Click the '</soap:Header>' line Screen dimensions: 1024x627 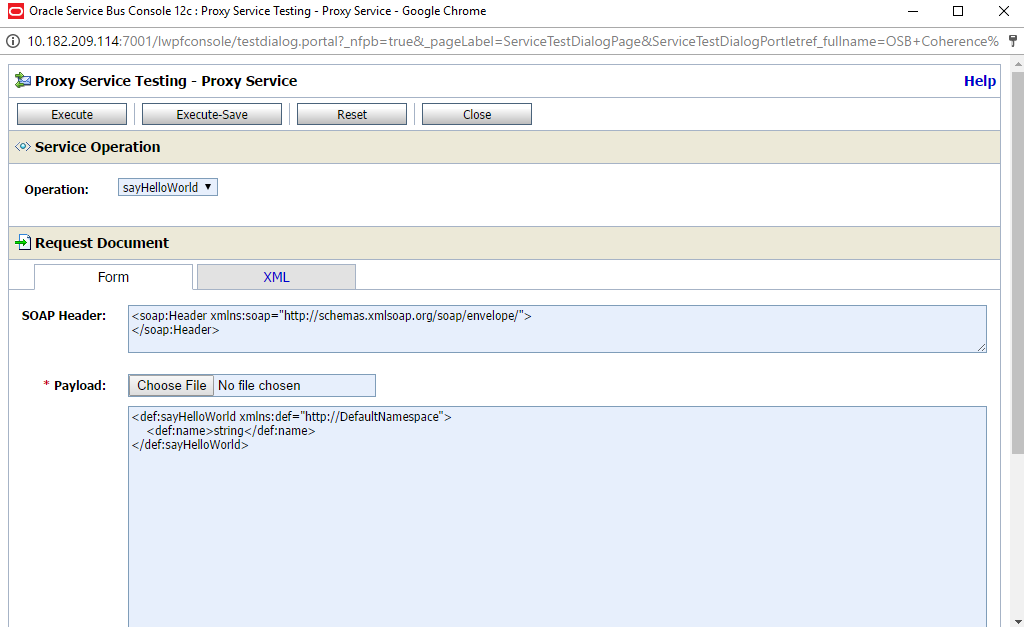click(176, 330)
